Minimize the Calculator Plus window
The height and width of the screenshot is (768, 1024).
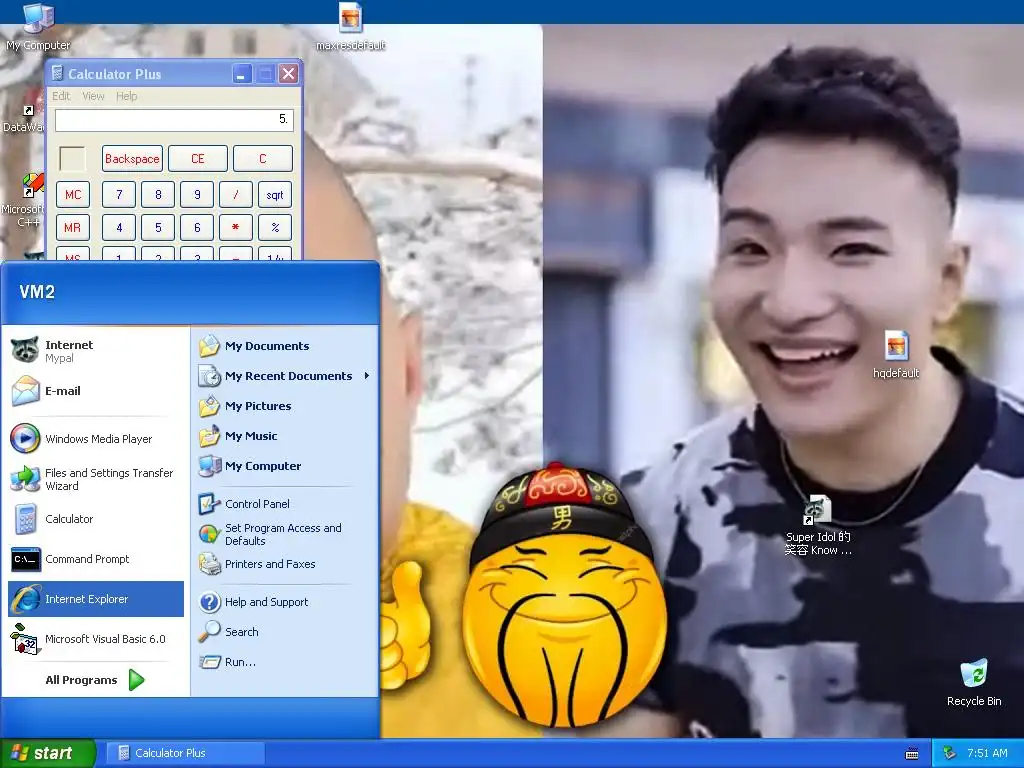click(242, 74)
